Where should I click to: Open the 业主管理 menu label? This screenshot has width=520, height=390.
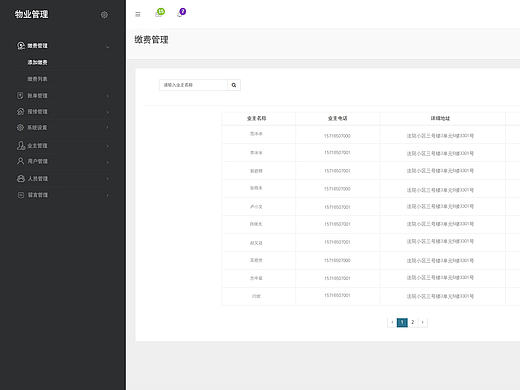coord(37,146)
